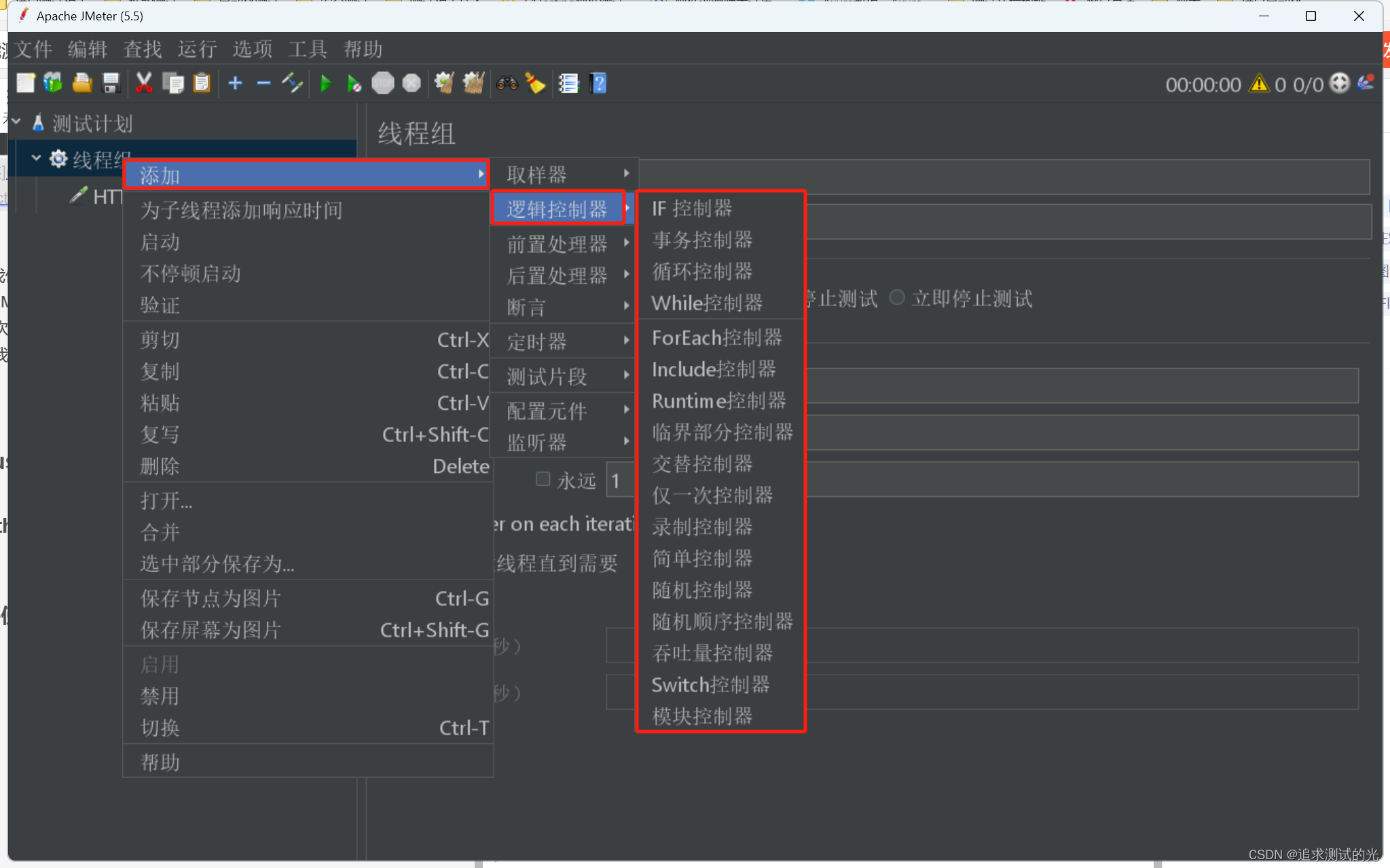Click the Paste clipboard icon
This screenshot has height=868, width=1390.
[202, 83]
